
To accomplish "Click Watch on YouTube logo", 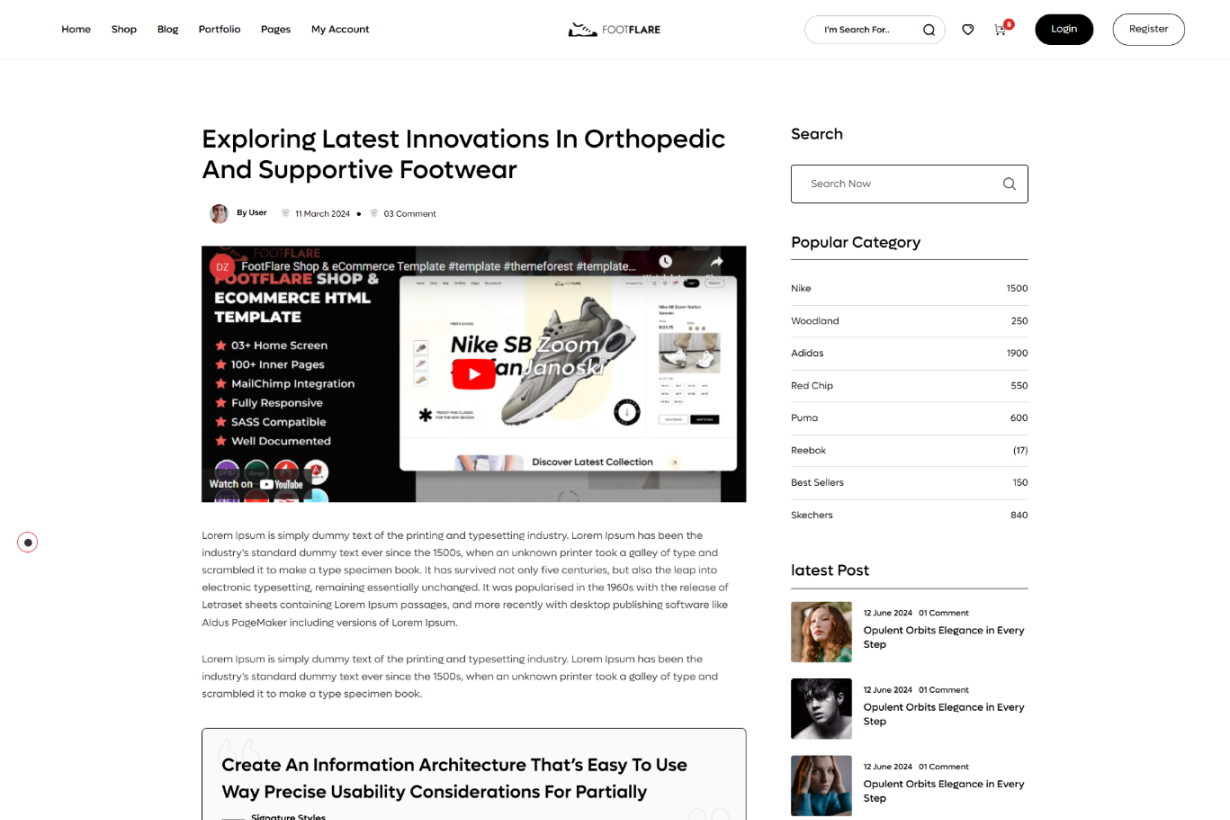I will click(x=256, y=484).
